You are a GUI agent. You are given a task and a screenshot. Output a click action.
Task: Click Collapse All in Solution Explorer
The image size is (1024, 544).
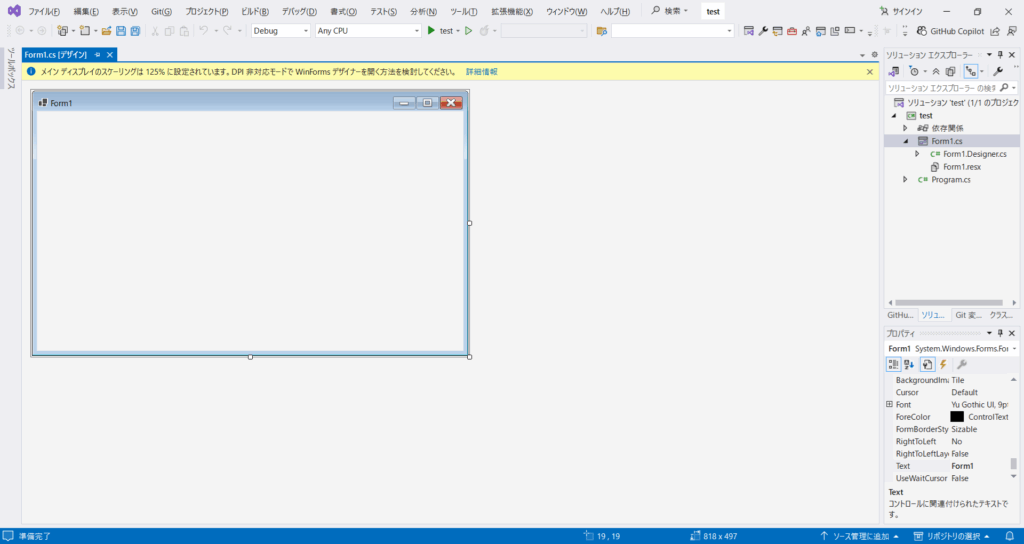[936, 72]
